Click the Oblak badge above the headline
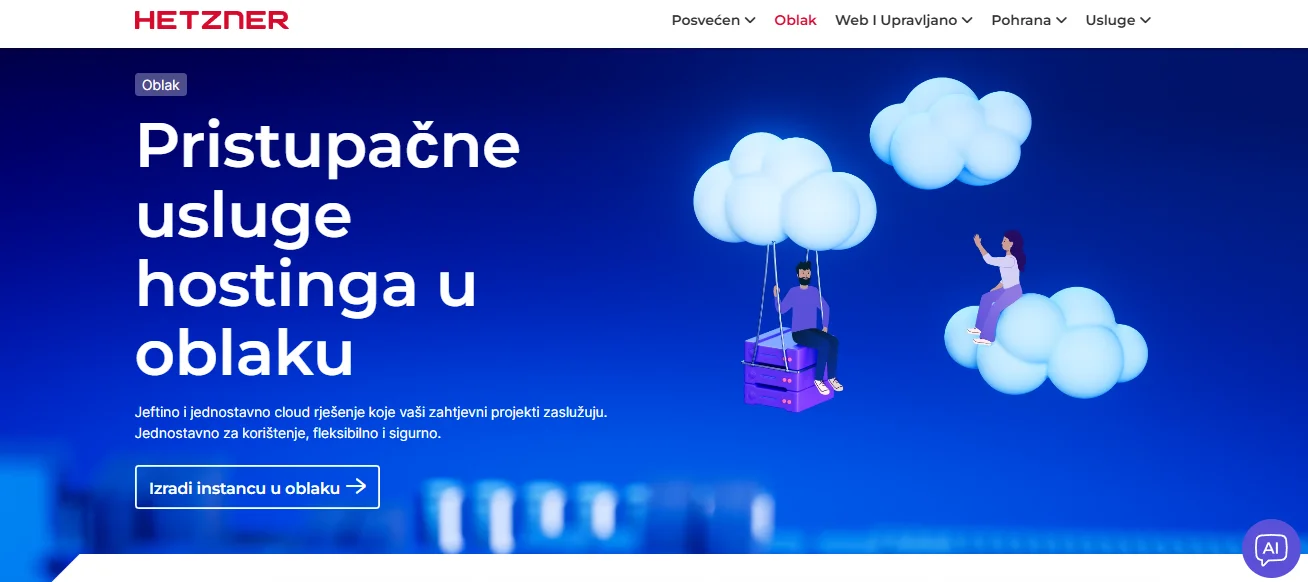1308x582 pixels. pyautogui.click(x=161, y=85)
